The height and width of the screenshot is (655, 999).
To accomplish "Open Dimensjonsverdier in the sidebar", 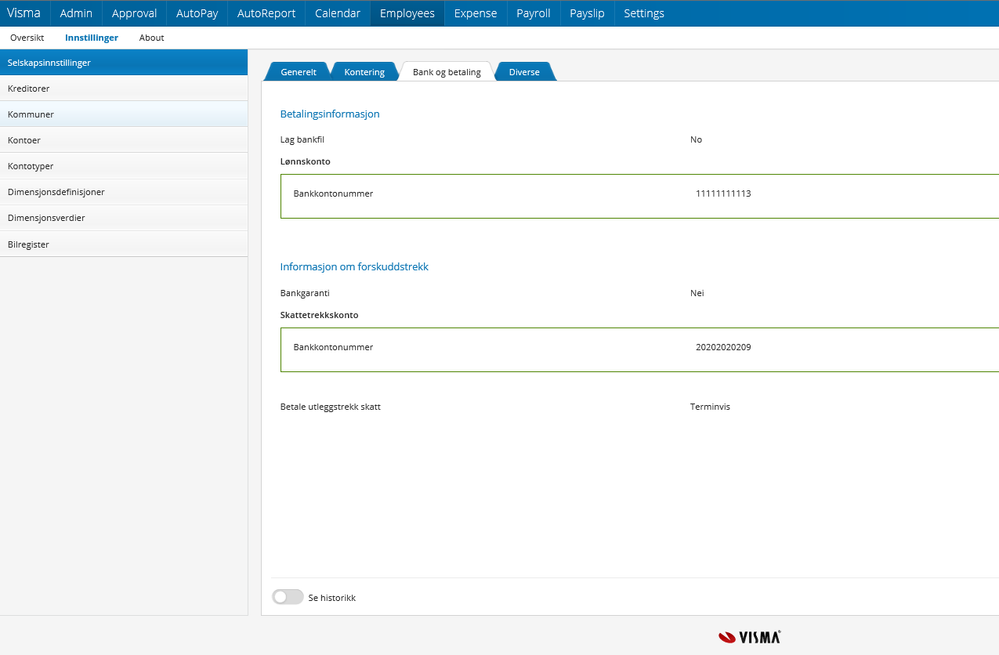I will pos(124,218).
